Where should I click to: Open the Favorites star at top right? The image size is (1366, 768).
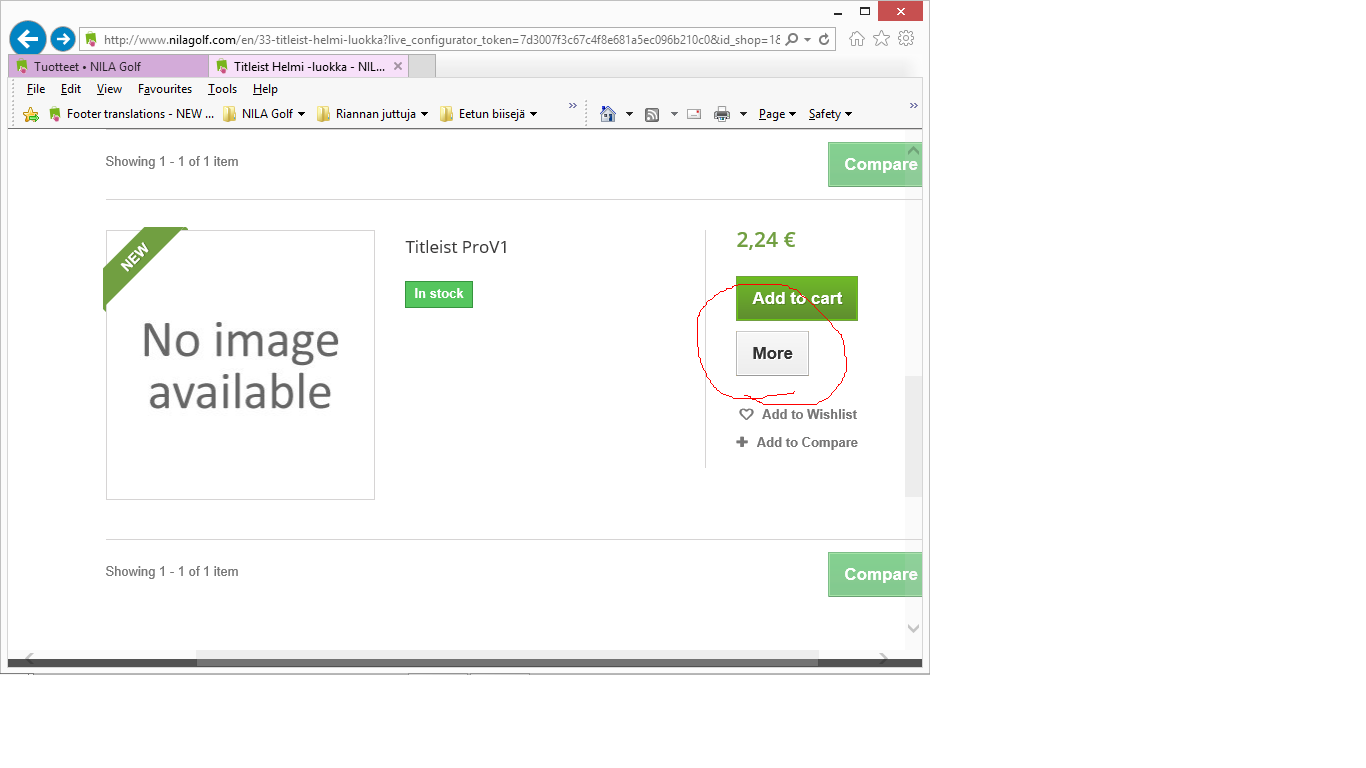click(x=881, y=39)
